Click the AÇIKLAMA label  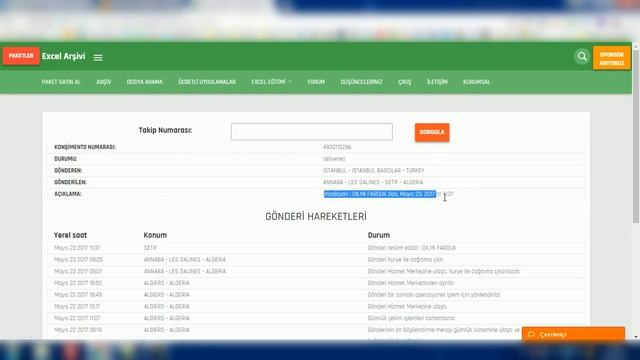tap(68, 194)
